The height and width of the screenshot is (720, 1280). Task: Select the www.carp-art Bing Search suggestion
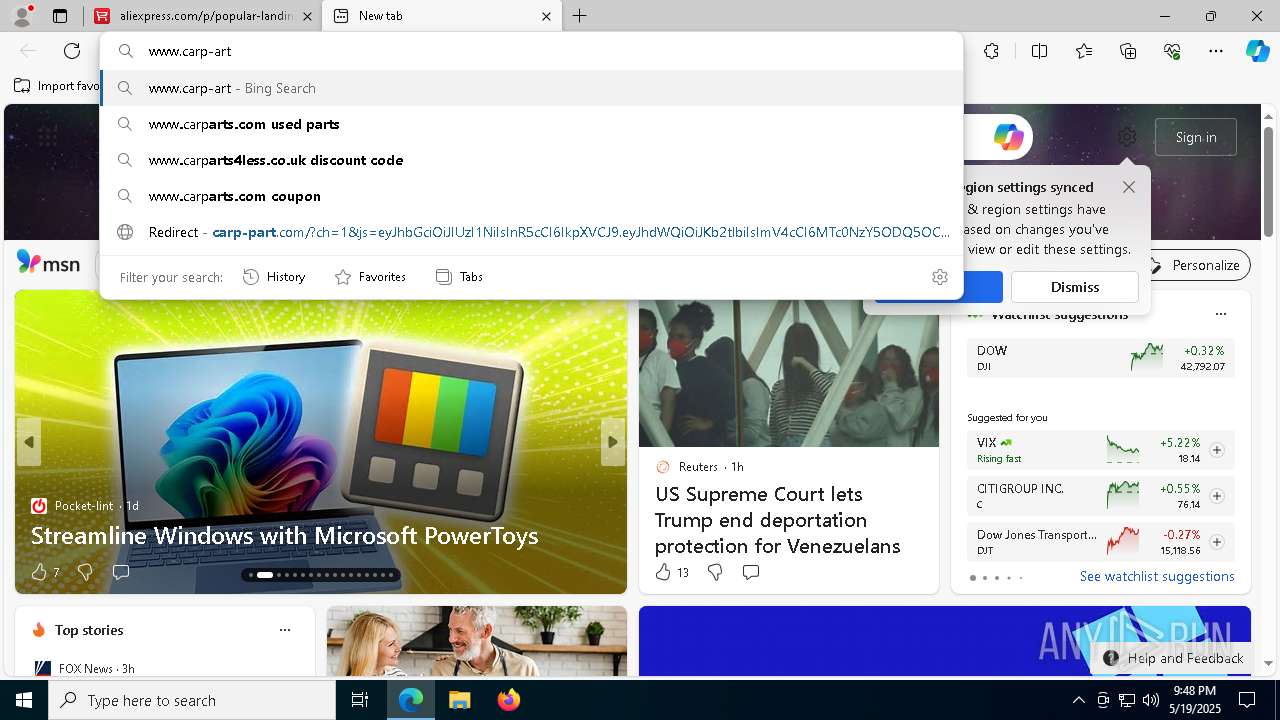[532, 88]
